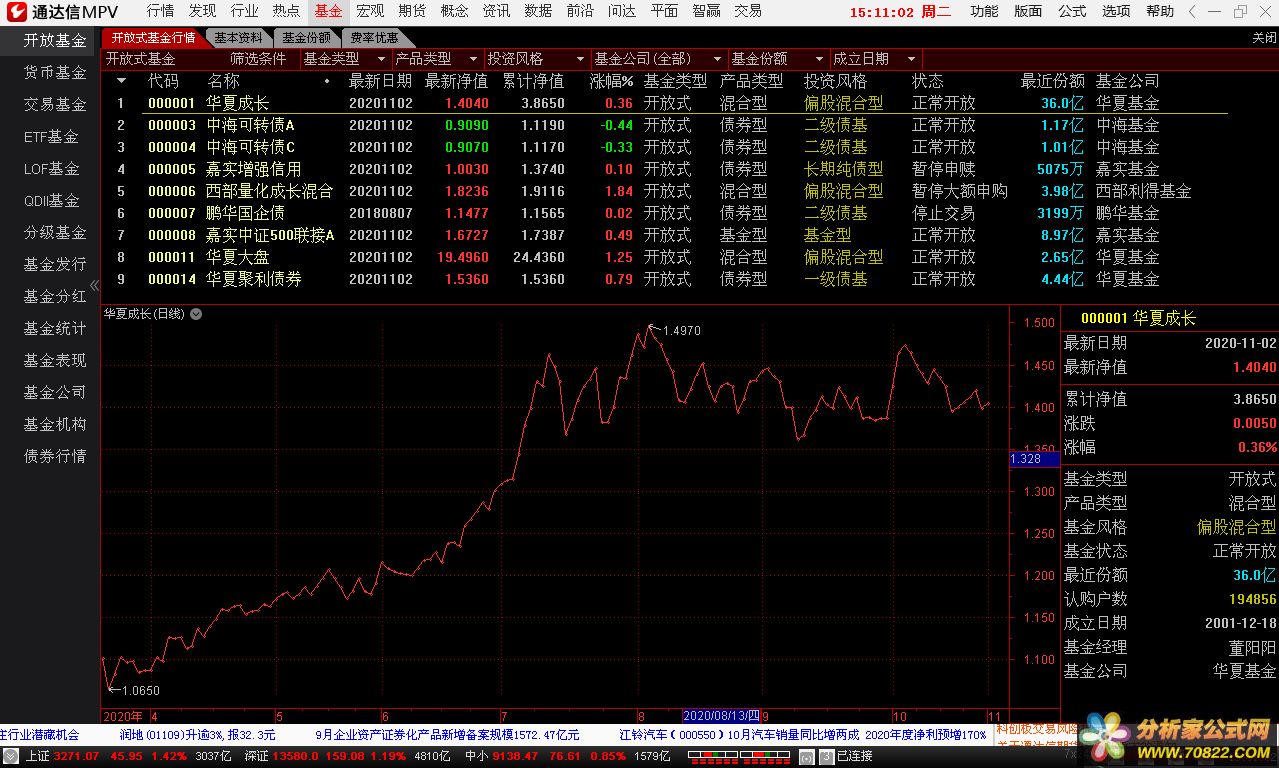Screen dimensions: 1279x768
Task: Select 分级基金 in the sidebar
Action: [x=55, y=233]
